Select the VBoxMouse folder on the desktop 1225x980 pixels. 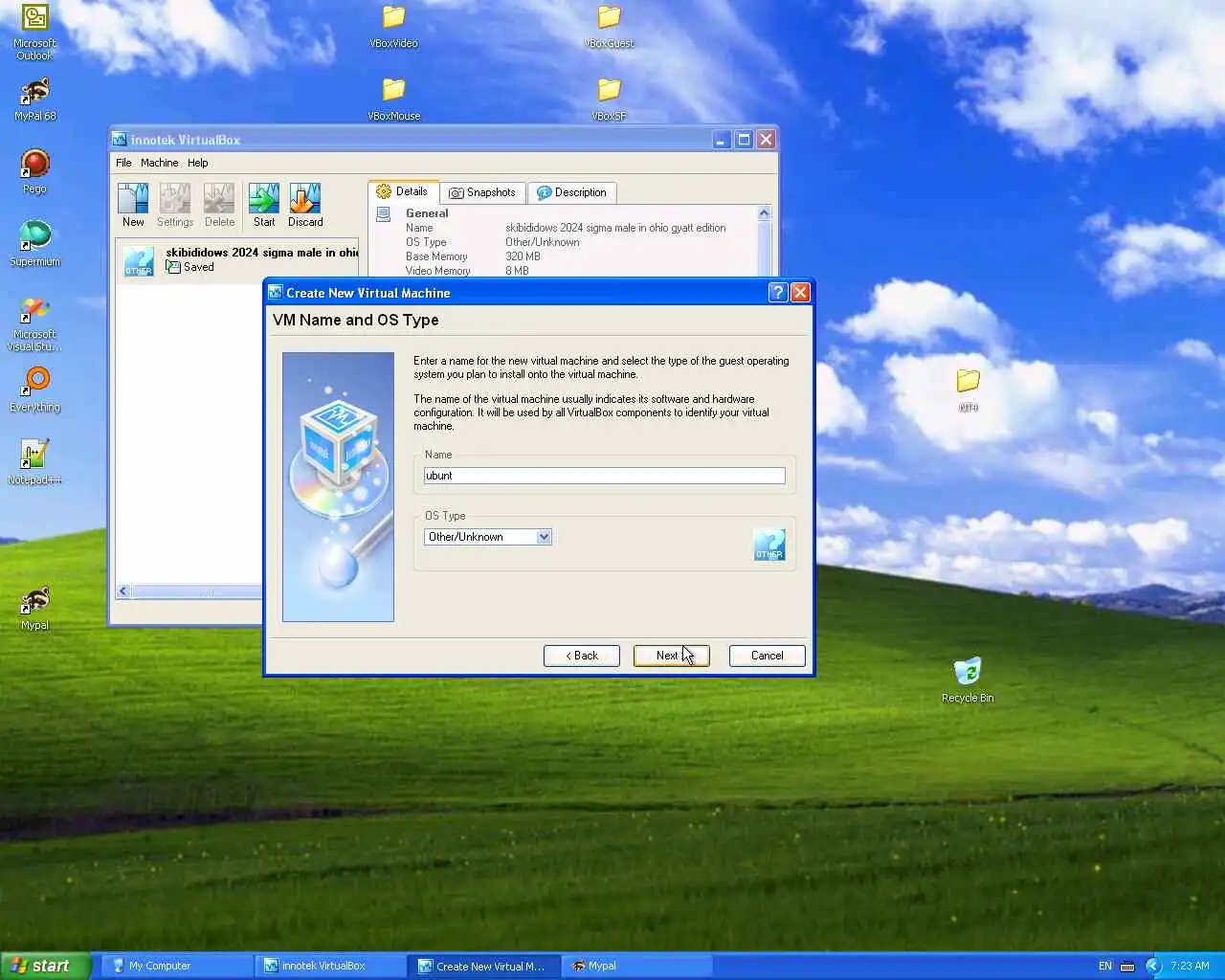click(393, 100)
